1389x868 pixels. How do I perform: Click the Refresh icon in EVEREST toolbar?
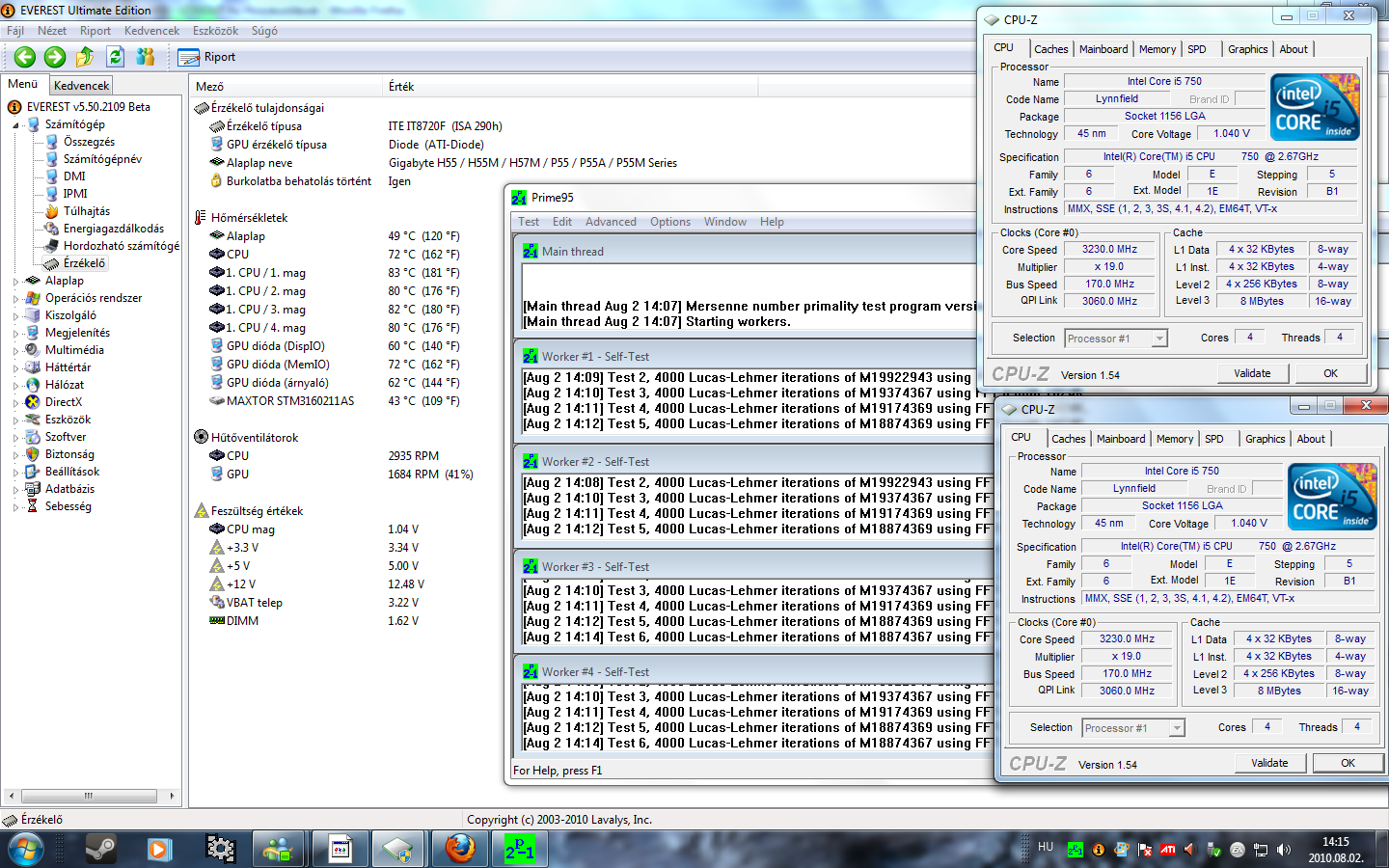[x=116, y=57]
